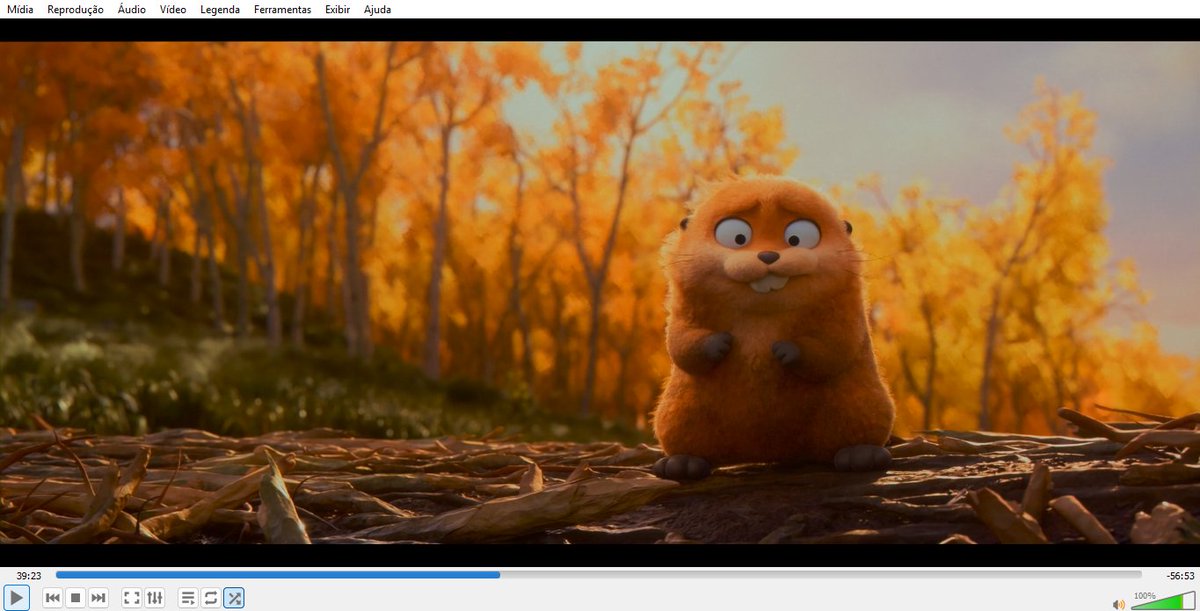1200x611 pixels.
Task: Adjust the volume slider at 100%
Action: 1162,601
